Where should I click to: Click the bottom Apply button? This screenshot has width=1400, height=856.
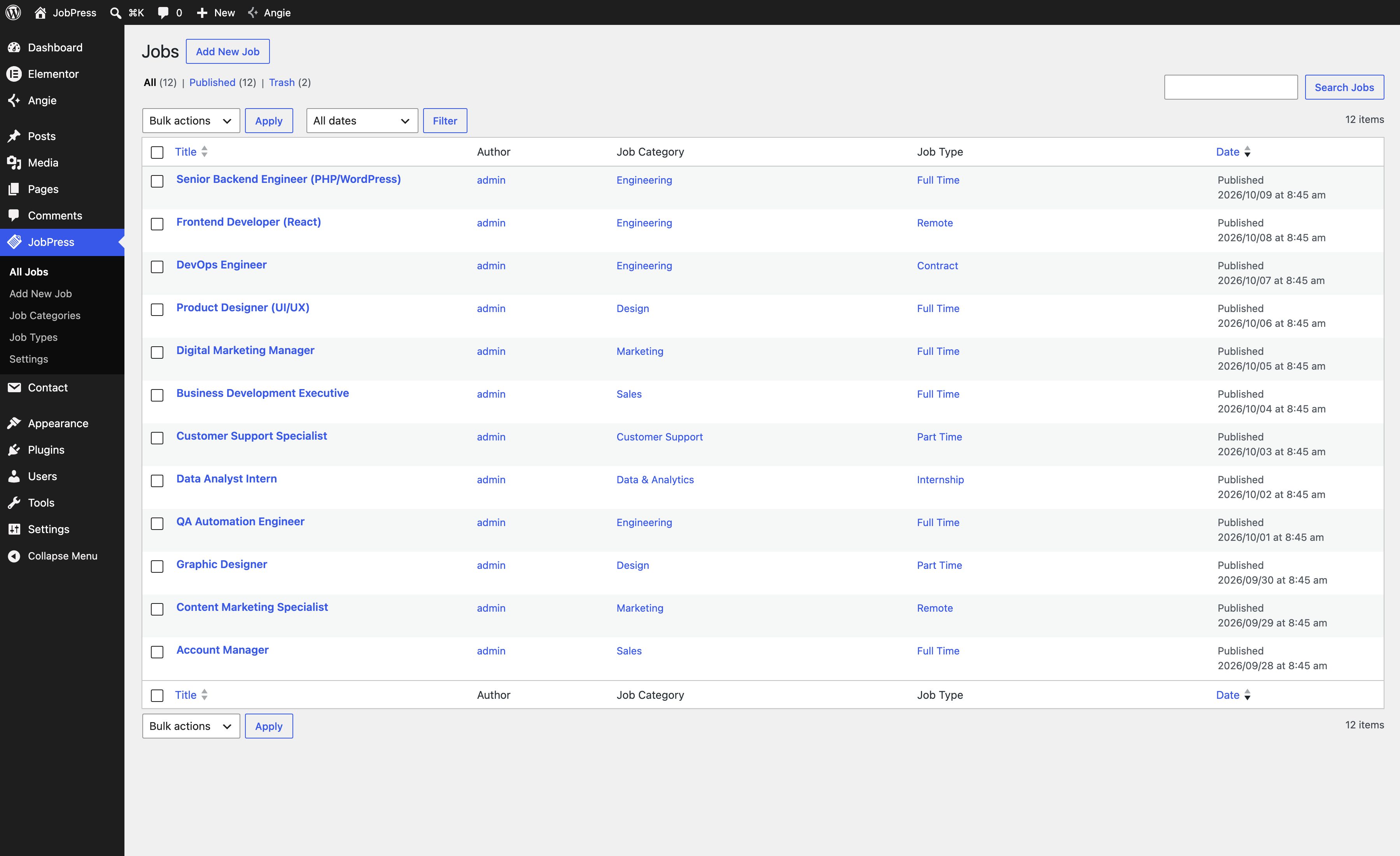269,726
